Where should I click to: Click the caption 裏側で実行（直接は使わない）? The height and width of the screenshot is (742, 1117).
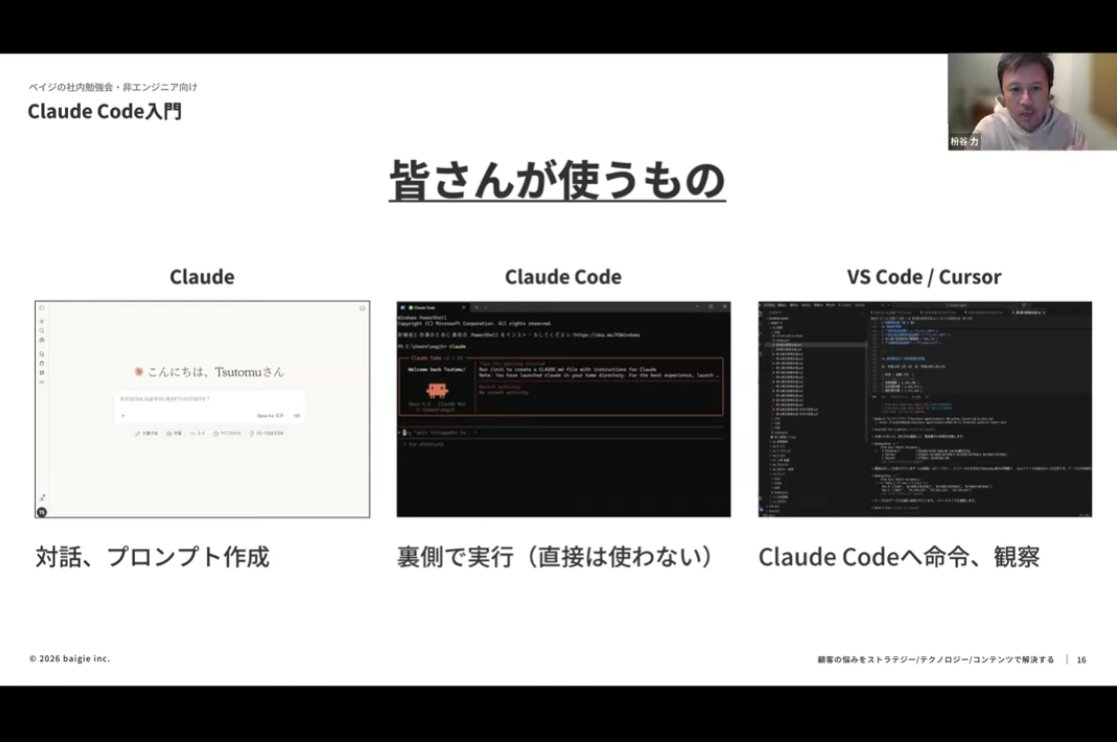click(556, 557)
